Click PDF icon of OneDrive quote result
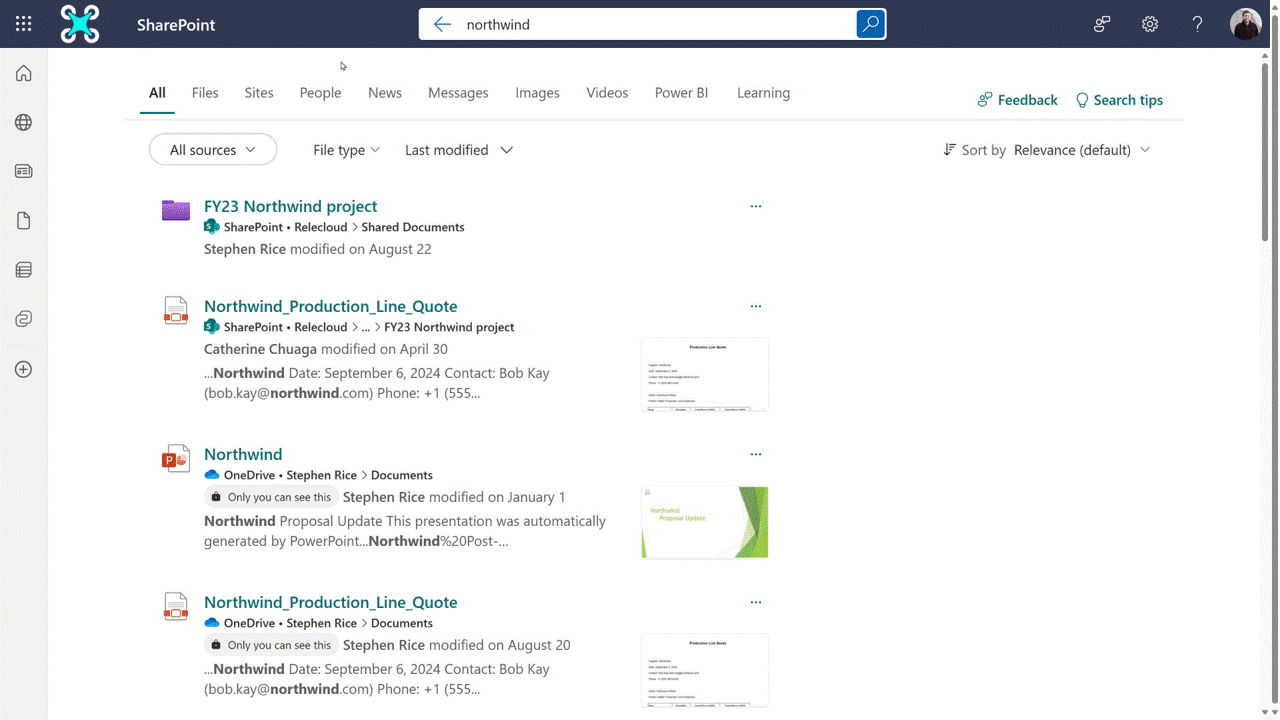The height and width of the screenshot is (720, 1280). click(176, 606)
